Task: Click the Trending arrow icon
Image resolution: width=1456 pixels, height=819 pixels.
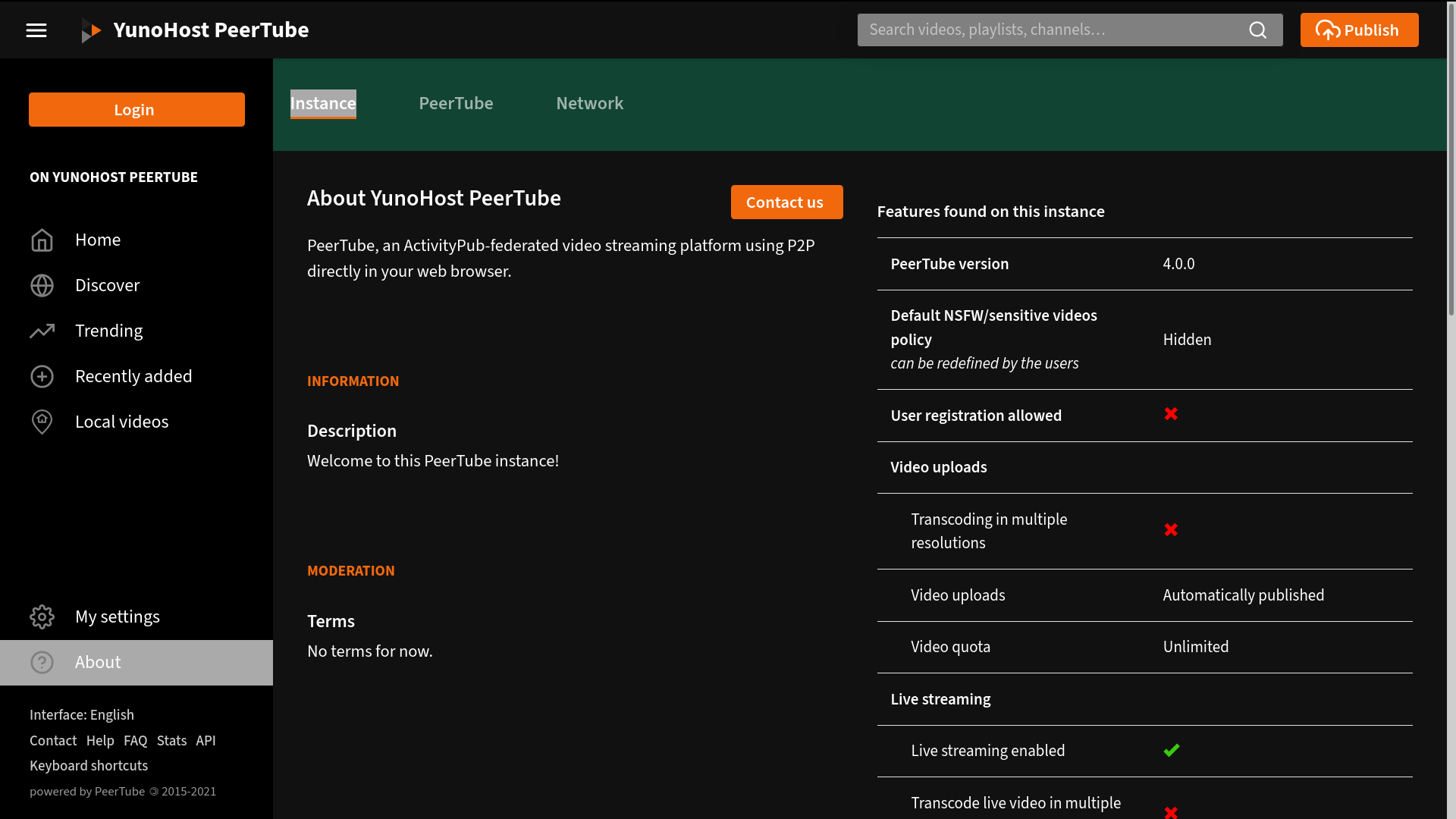Action: 42,331
